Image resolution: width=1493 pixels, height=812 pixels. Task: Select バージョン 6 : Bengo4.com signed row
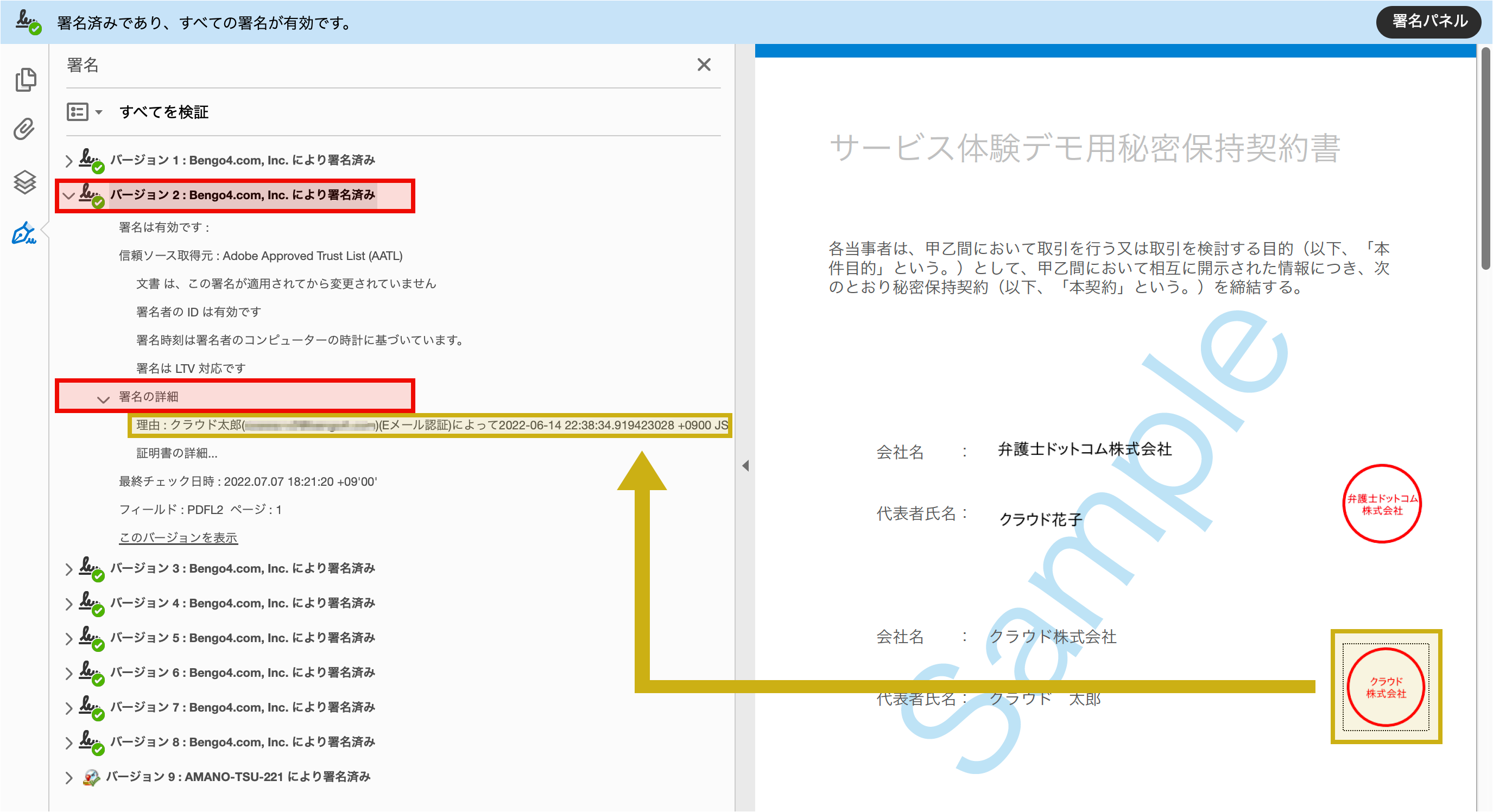point(243,673)
